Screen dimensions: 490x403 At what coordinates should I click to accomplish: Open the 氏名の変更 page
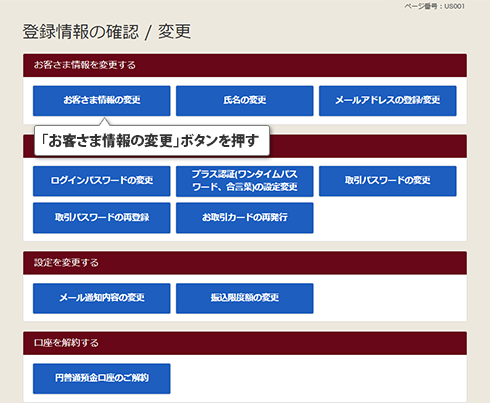[245, 101]
